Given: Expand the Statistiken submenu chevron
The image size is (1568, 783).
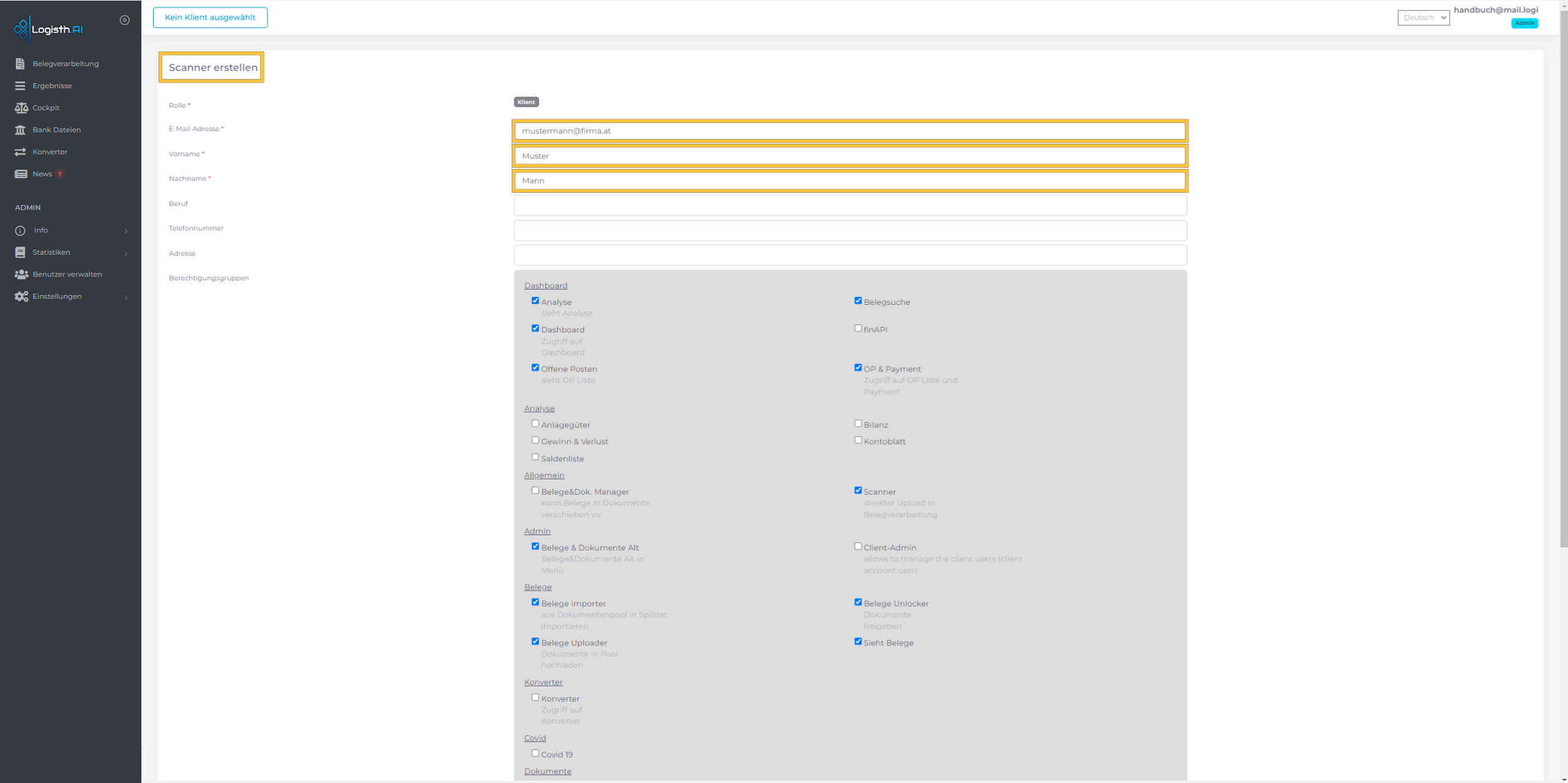Looking at the screenshot, I should pyautogui.click(x=126, y=253).
